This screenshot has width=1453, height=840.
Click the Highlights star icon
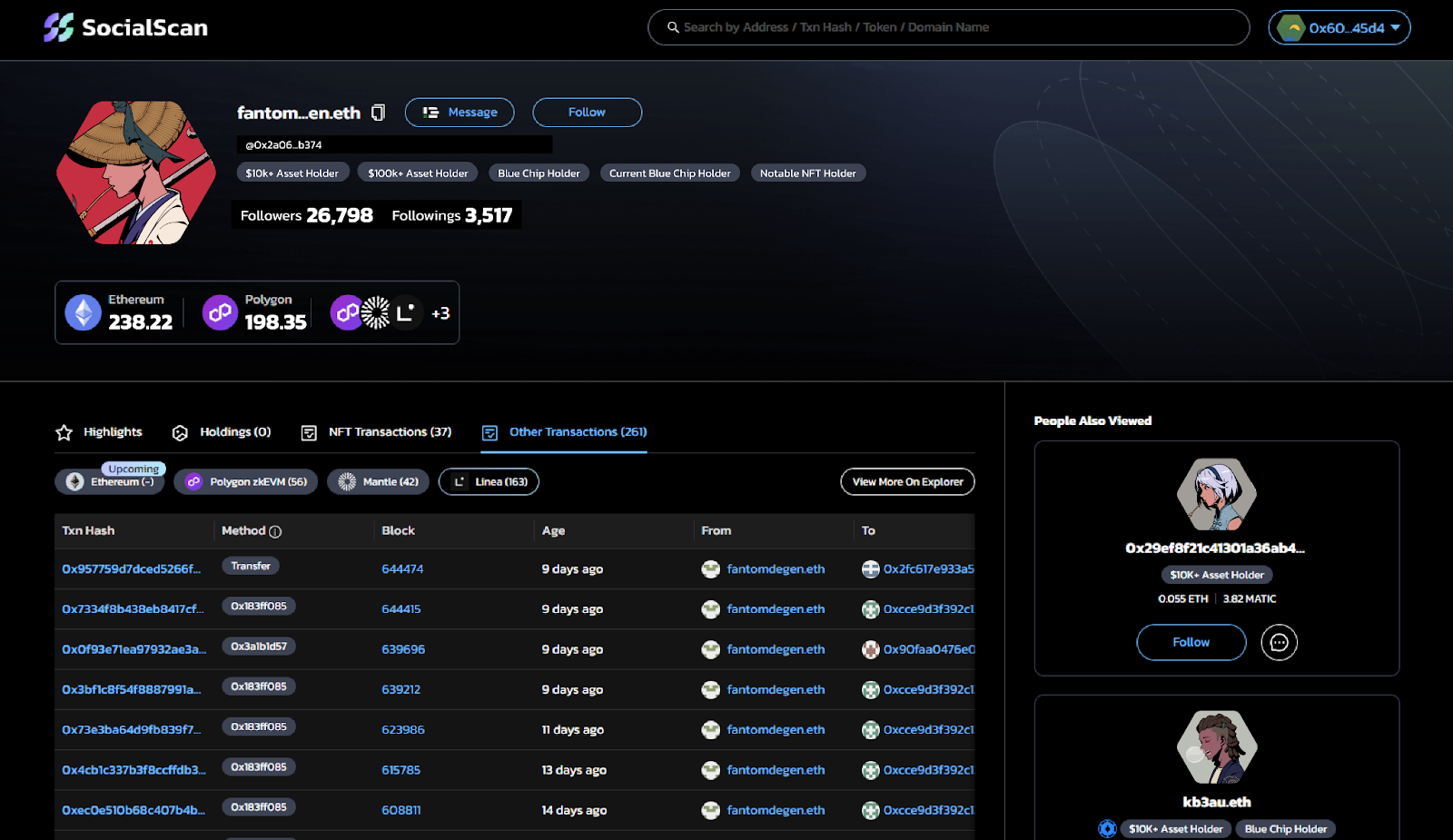pyautogui.click(x=64, y=432)
